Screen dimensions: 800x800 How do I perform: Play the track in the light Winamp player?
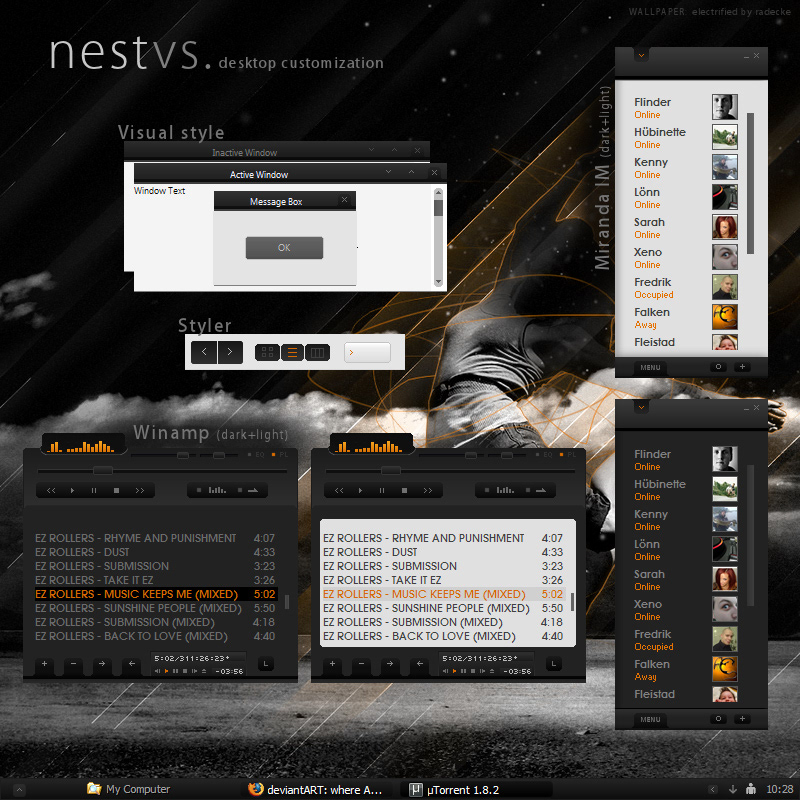[x=360, y=490]
